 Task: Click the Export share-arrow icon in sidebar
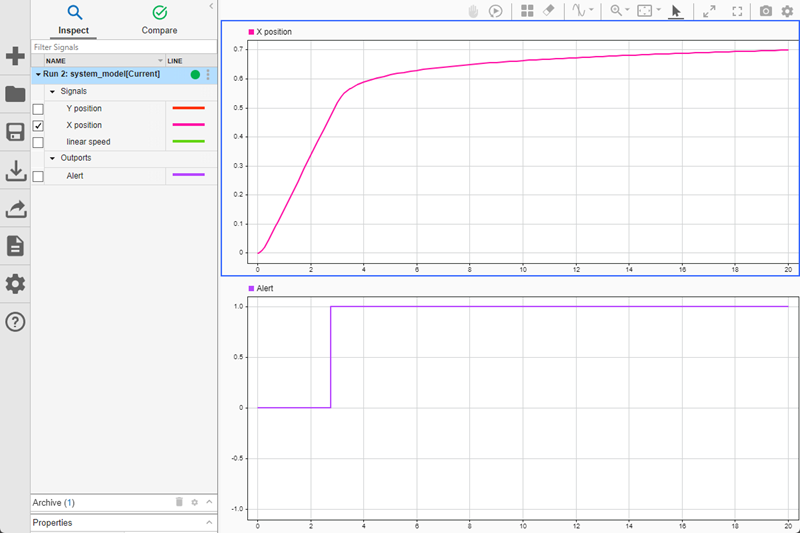15,209
